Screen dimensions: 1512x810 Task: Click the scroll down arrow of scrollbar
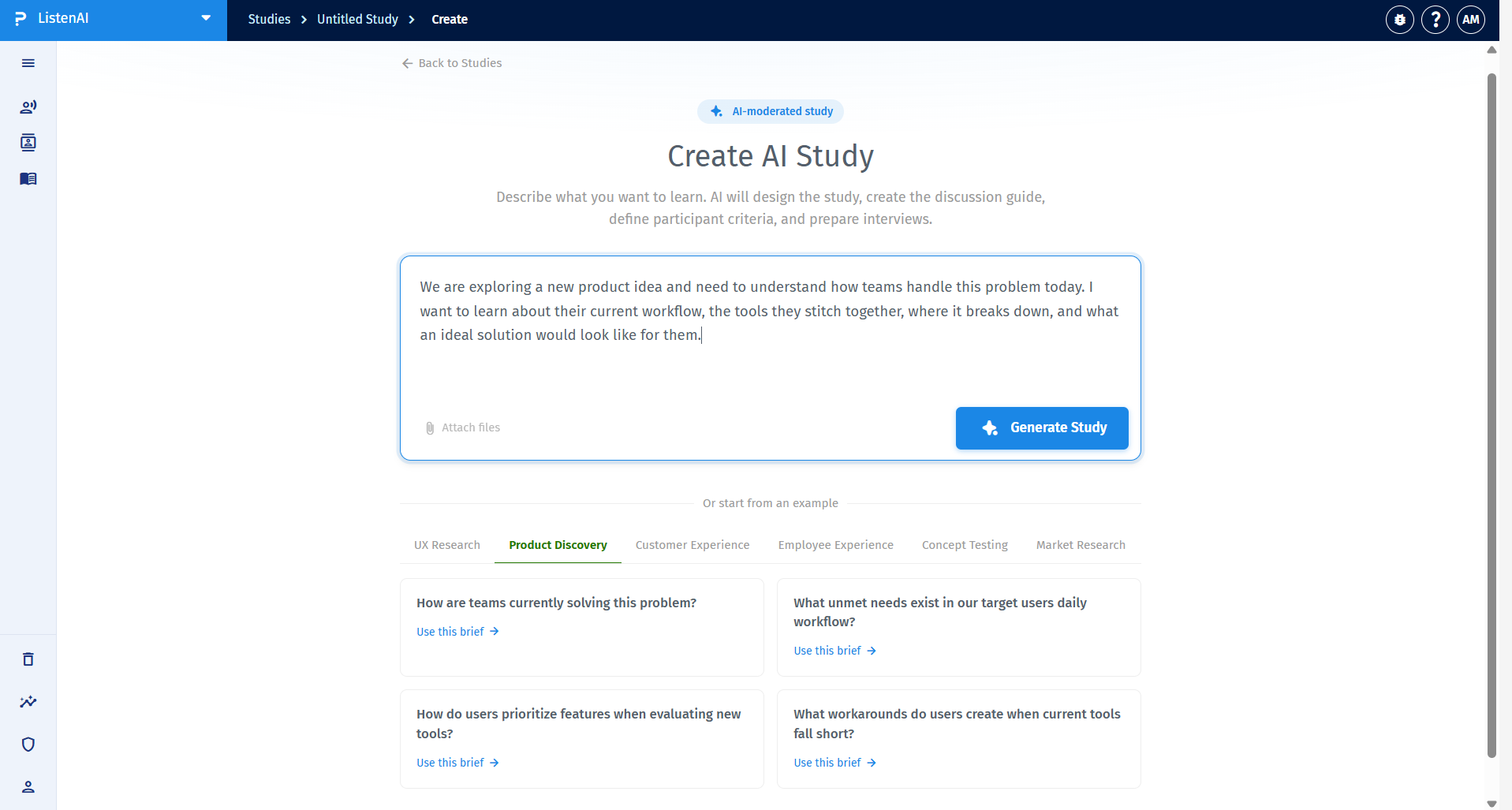click(1491, 804)
